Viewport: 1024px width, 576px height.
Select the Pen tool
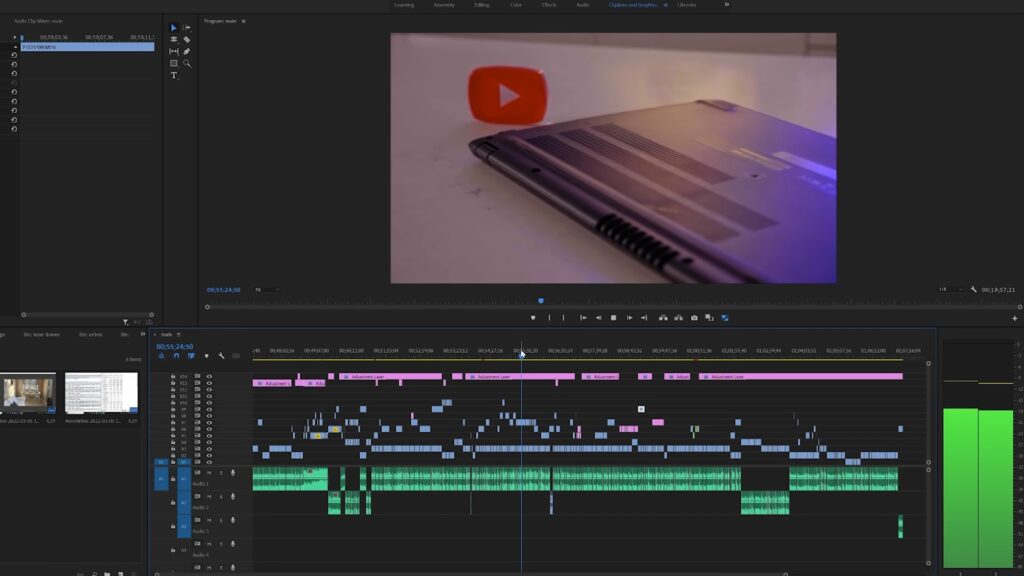tap(187, 52)
